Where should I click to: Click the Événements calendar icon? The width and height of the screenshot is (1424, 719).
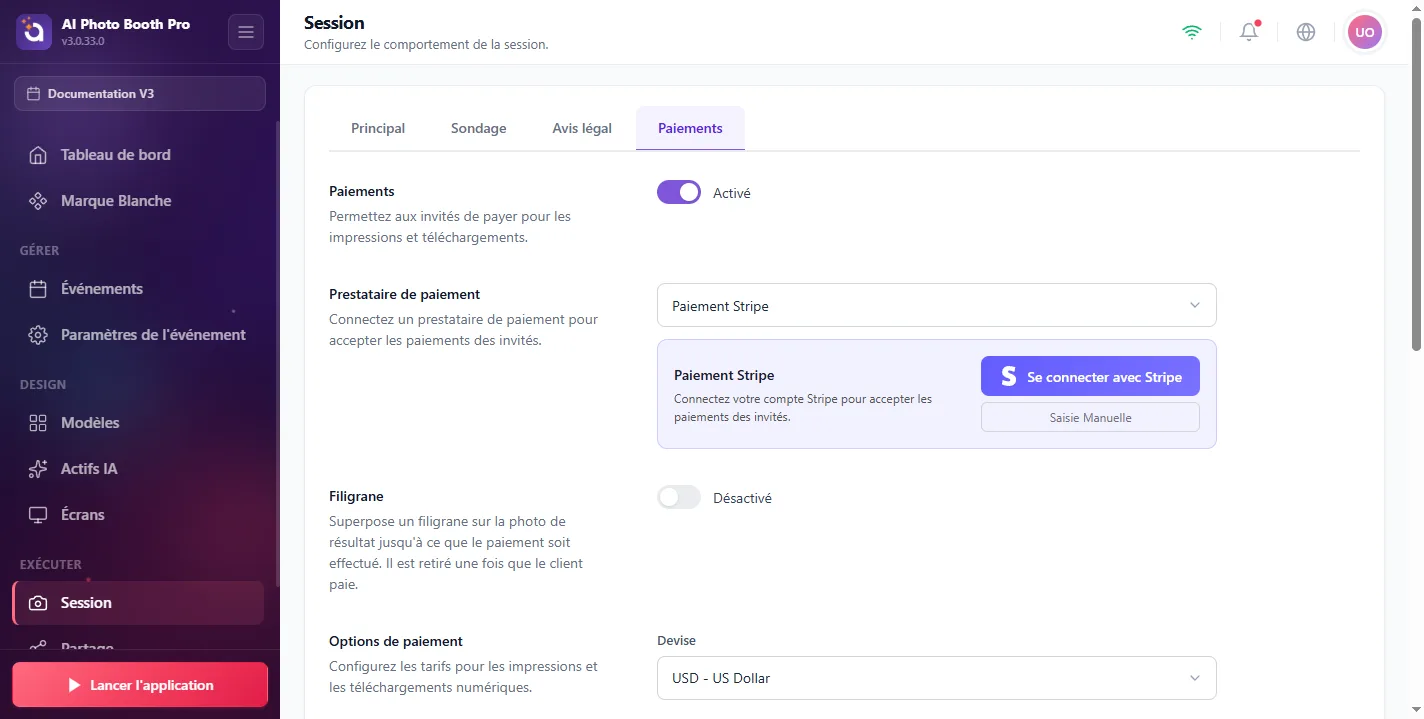pyautogui.click(x=38, y=289)
